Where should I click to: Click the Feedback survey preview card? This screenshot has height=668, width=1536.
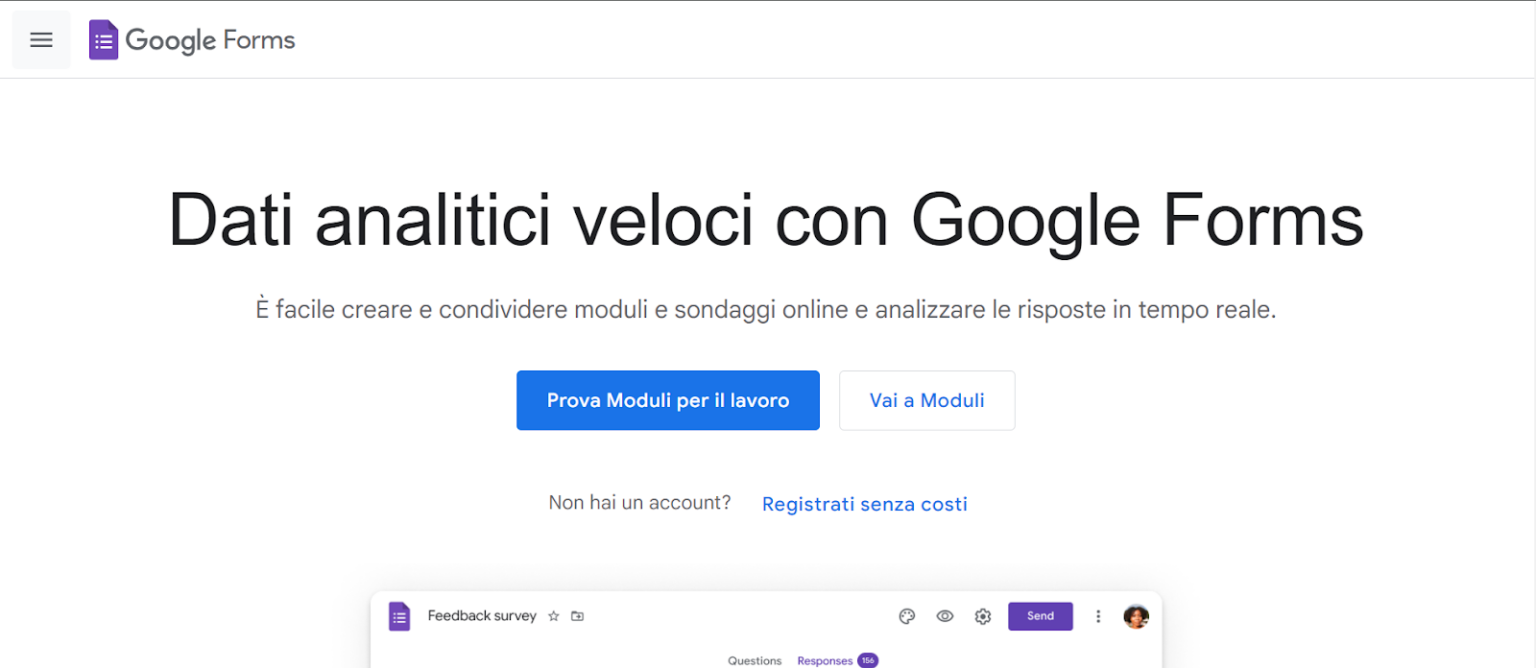[x=767, y=630]
